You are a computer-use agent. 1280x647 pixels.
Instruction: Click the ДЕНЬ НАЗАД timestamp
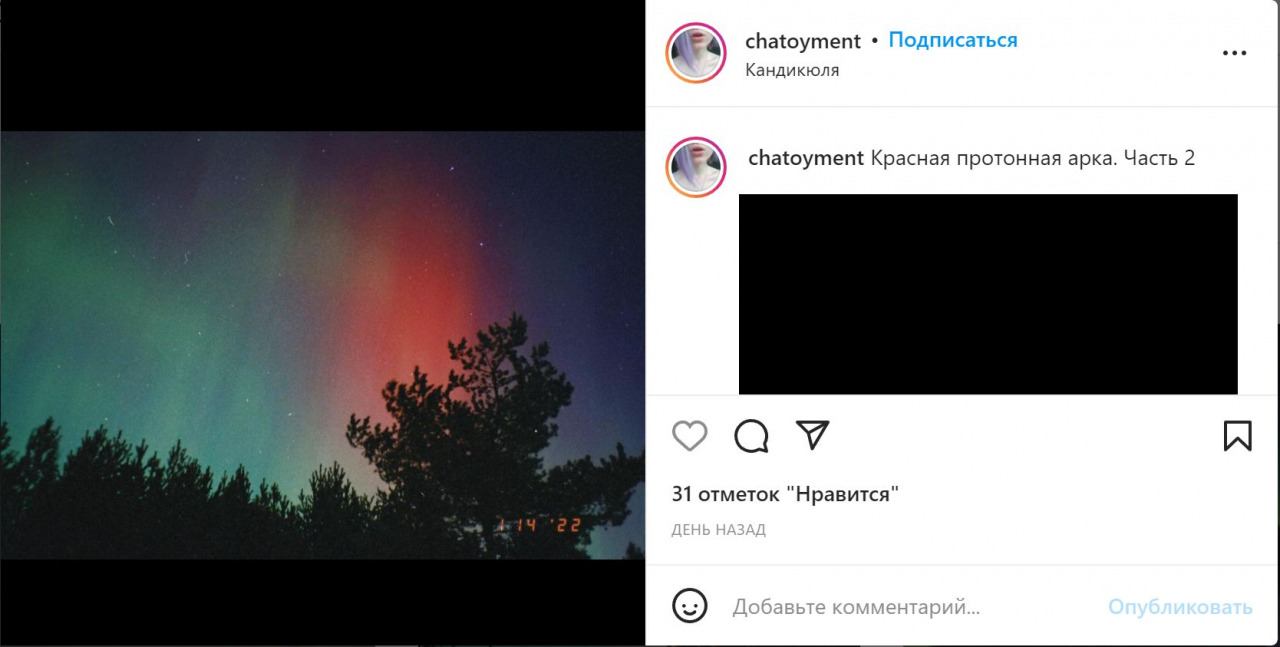[719, 530]
